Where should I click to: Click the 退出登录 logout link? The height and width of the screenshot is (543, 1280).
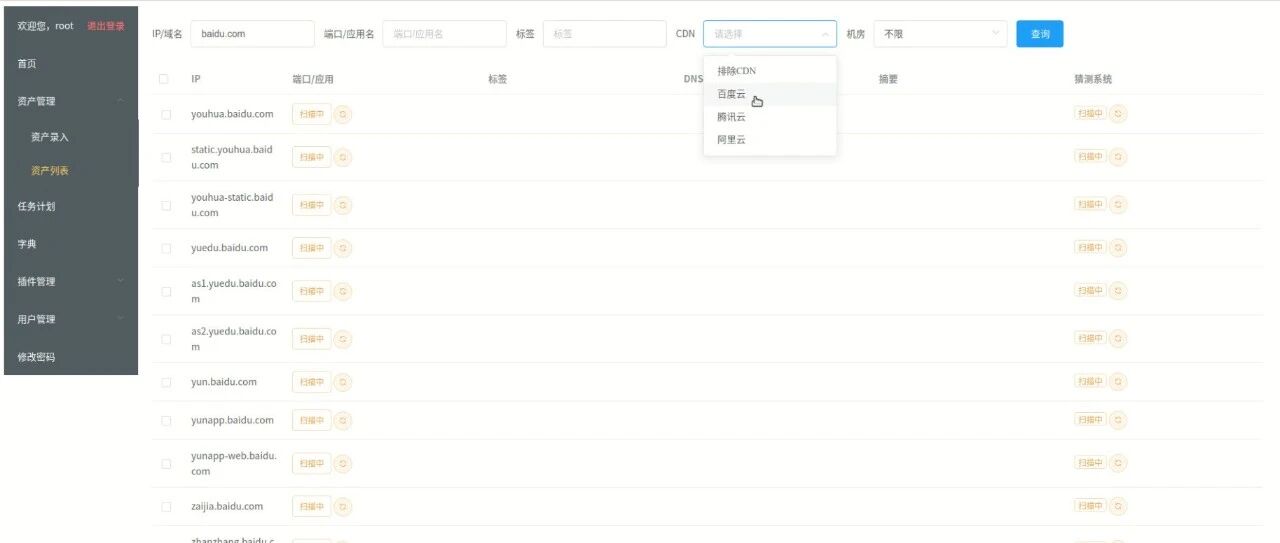click(x=106, y=26)
